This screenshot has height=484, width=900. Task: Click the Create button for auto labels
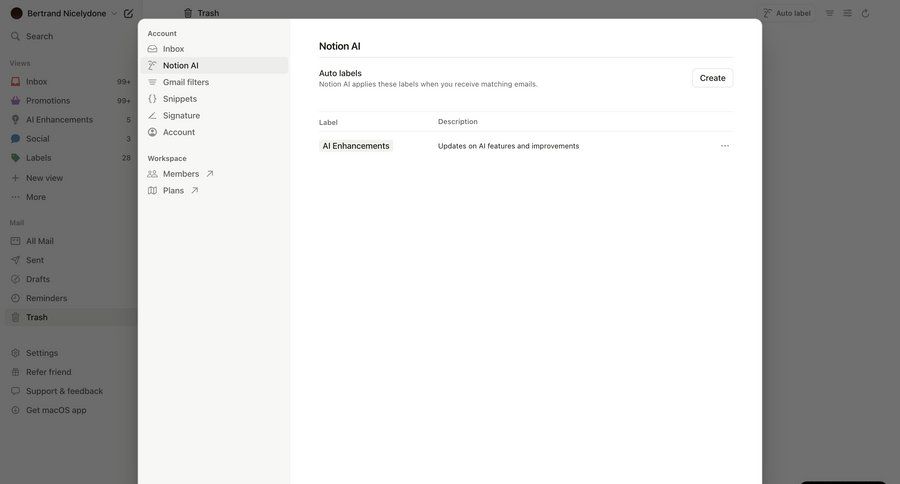pyautogui.click(x=712, y=78)
